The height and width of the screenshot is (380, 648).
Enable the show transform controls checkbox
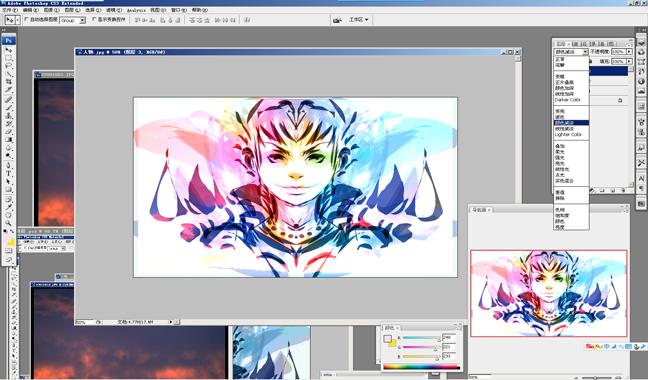pos(94,19)
